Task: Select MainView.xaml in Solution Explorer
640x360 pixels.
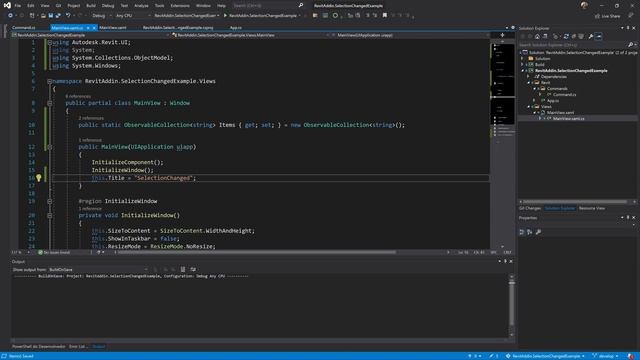Action: click(x=560, y=112)
